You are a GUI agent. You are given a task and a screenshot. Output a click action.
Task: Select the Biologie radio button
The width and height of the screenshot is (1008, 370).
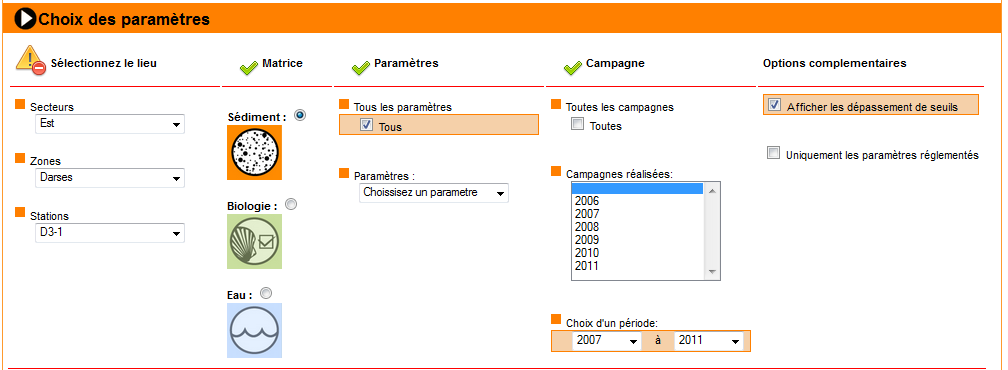291,204
